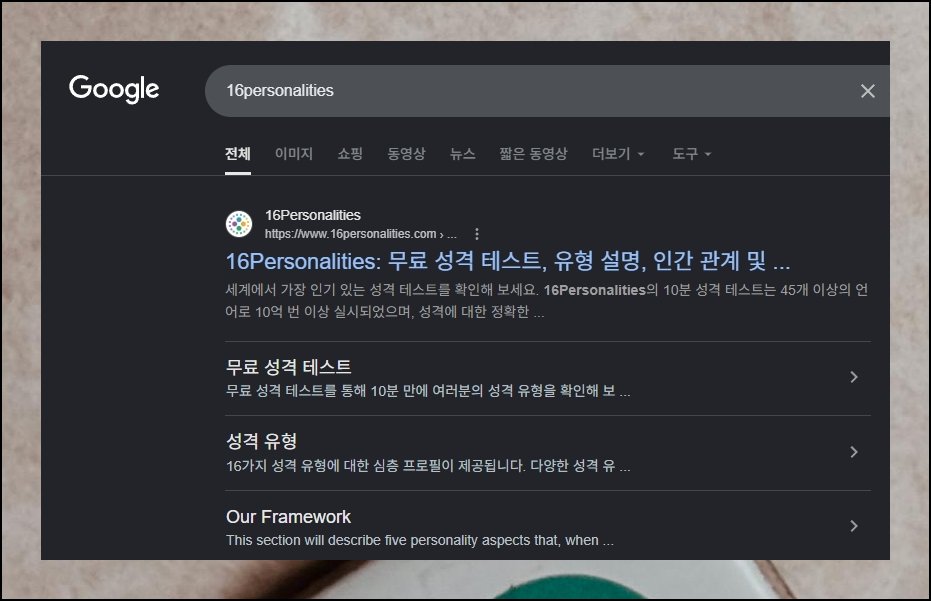Clear the search box with the X icon
This screenshot has width=931, height=601.
[867, 91]
